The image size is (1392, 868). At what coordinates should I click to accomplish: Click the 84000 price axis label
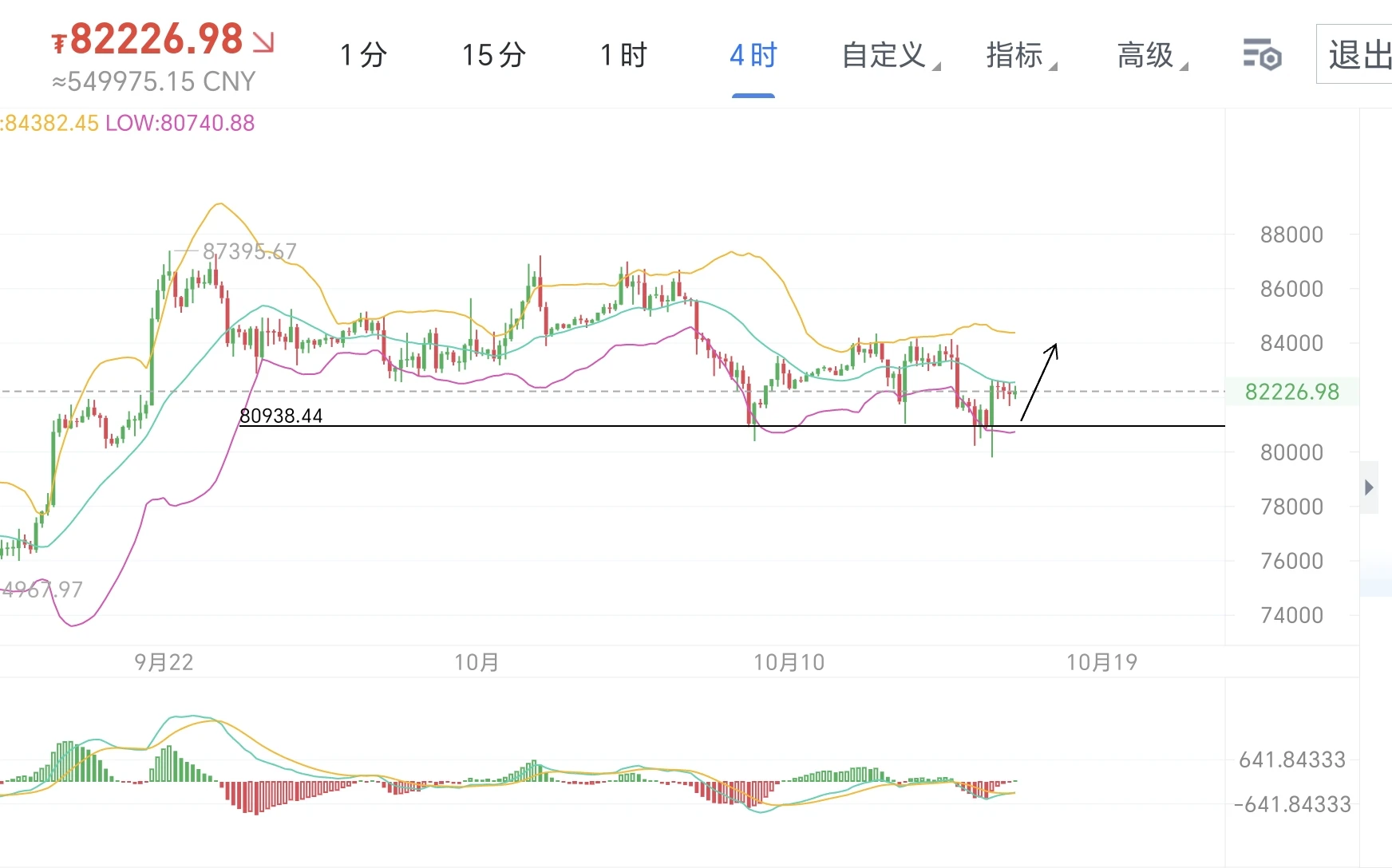point(1291,343)
